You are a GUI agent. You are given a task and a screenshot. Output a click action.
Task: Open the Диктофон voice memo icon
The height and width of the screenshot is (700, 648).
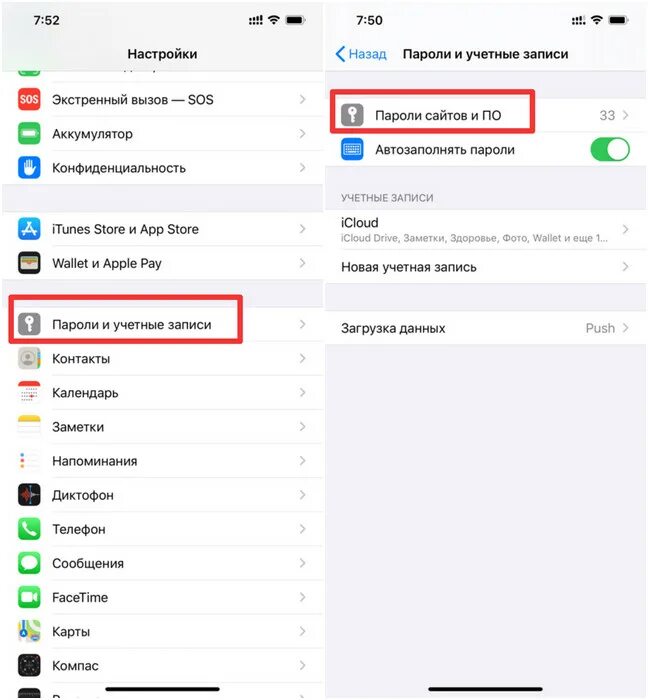click(x=29, y=495)
